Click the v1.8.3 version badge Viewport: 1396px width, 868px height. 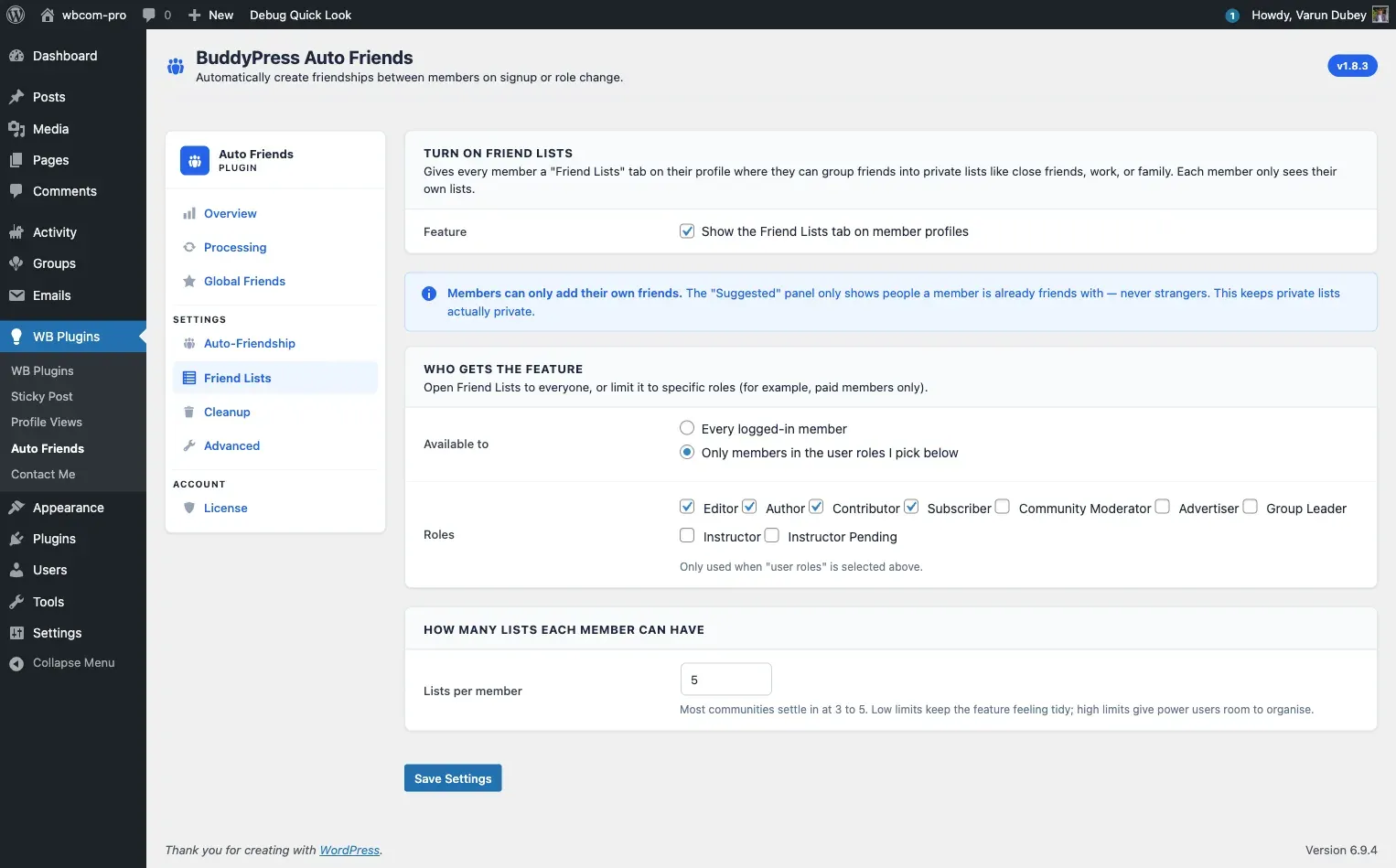point(1352,66)
